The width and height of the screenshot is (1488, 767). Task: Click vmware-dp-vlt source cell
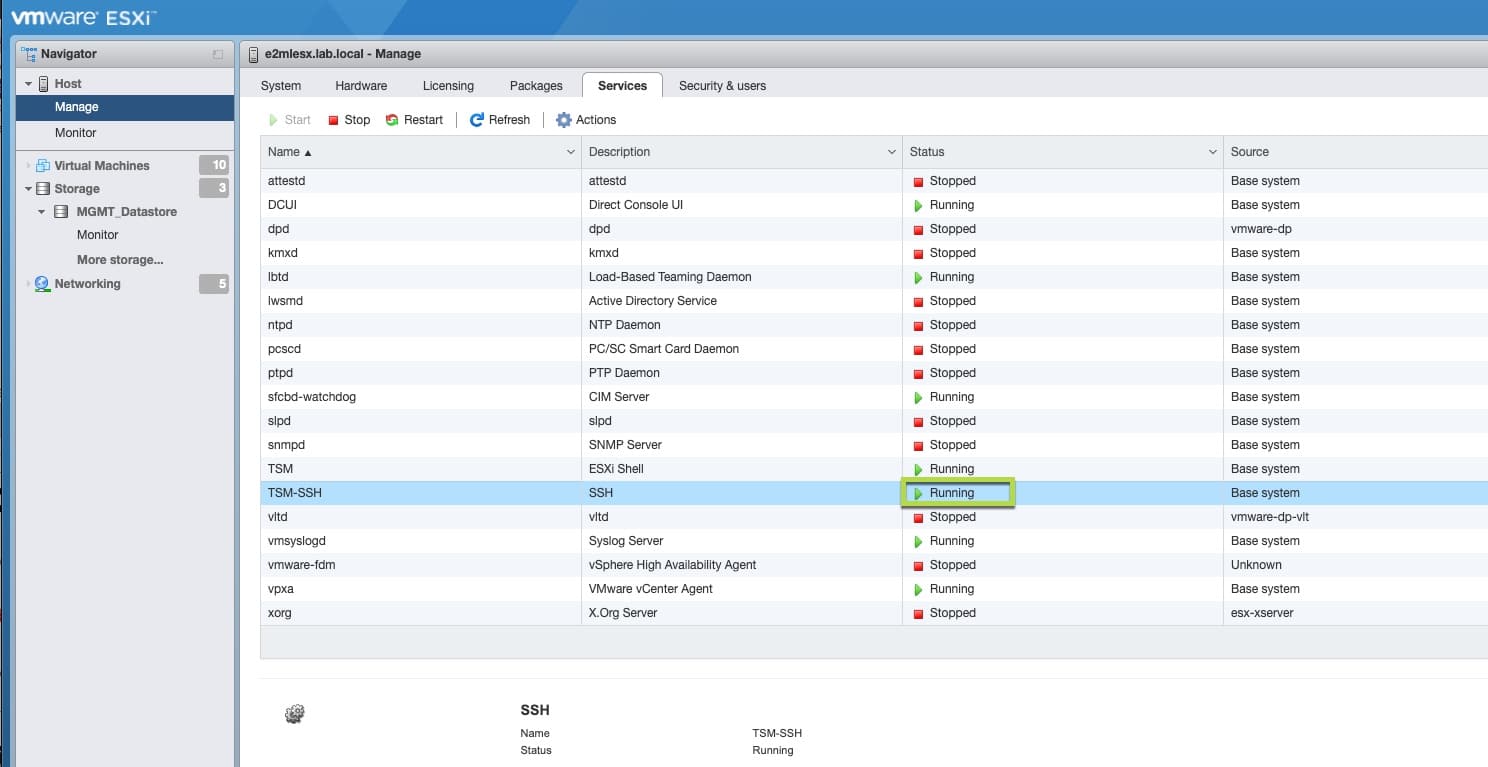tap(1270, 517)
